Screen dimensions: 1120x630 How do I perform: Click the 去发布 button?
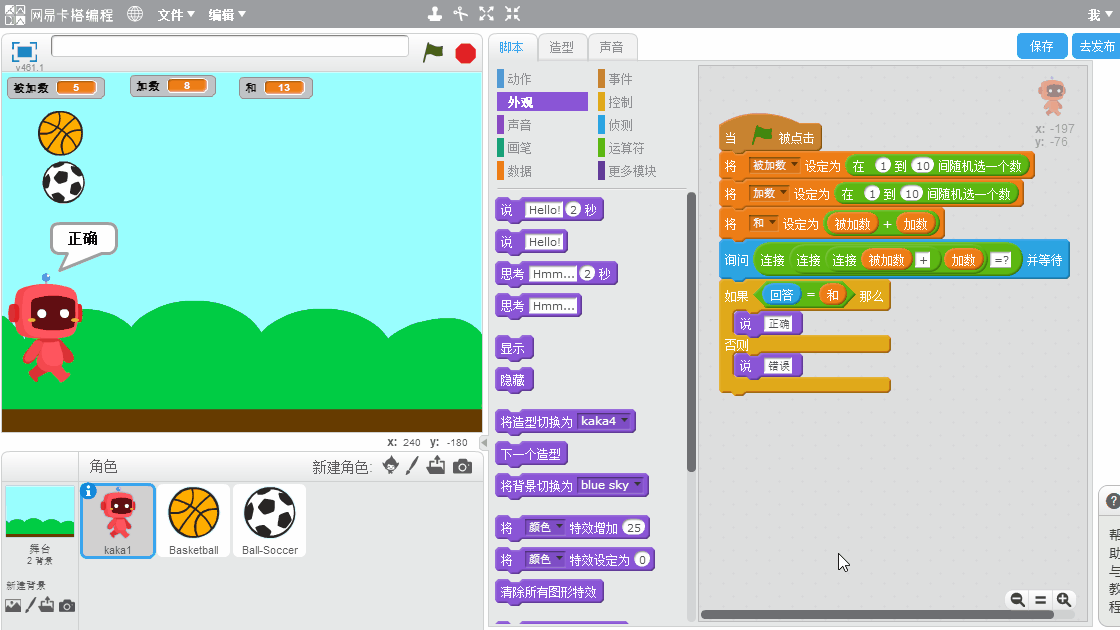(1096, 46)
